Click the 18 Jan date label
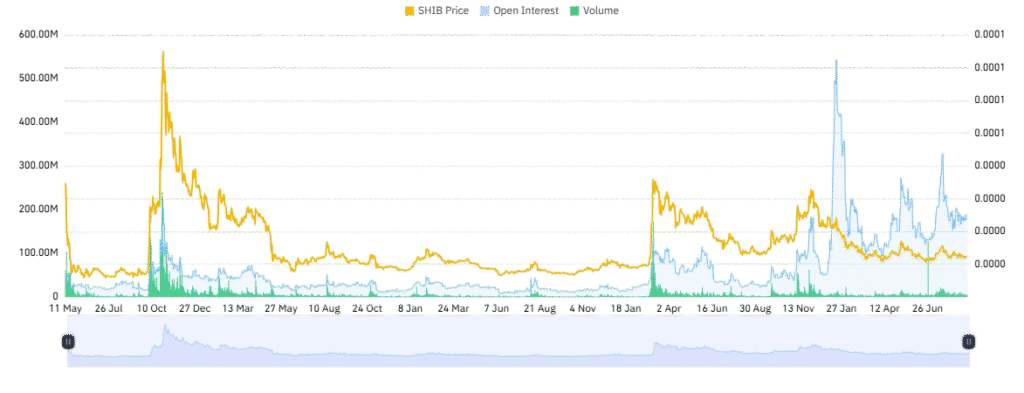The width and height of the screenshot is (1024, 393). [626, 308]
